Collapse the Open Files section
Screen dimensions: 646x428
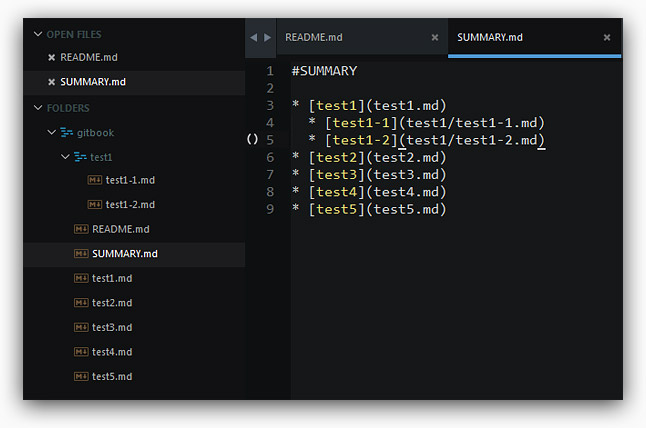pos(37,34)
